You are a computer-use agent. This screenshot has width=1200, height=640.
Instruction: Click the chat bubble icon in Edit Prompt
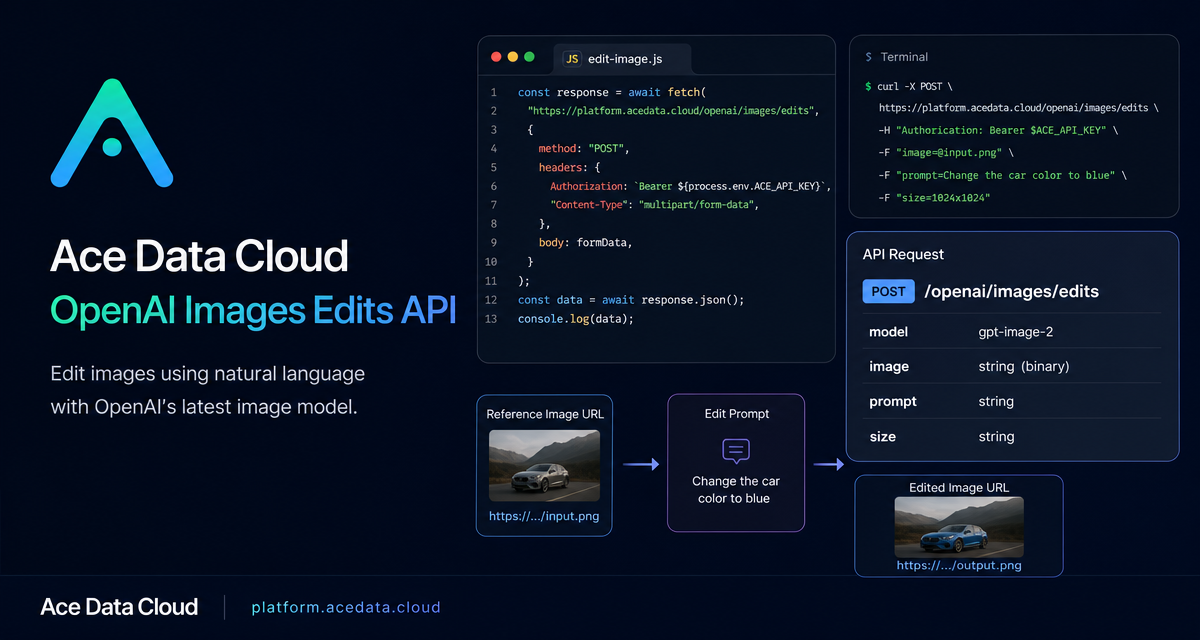[x=735, y=451]
